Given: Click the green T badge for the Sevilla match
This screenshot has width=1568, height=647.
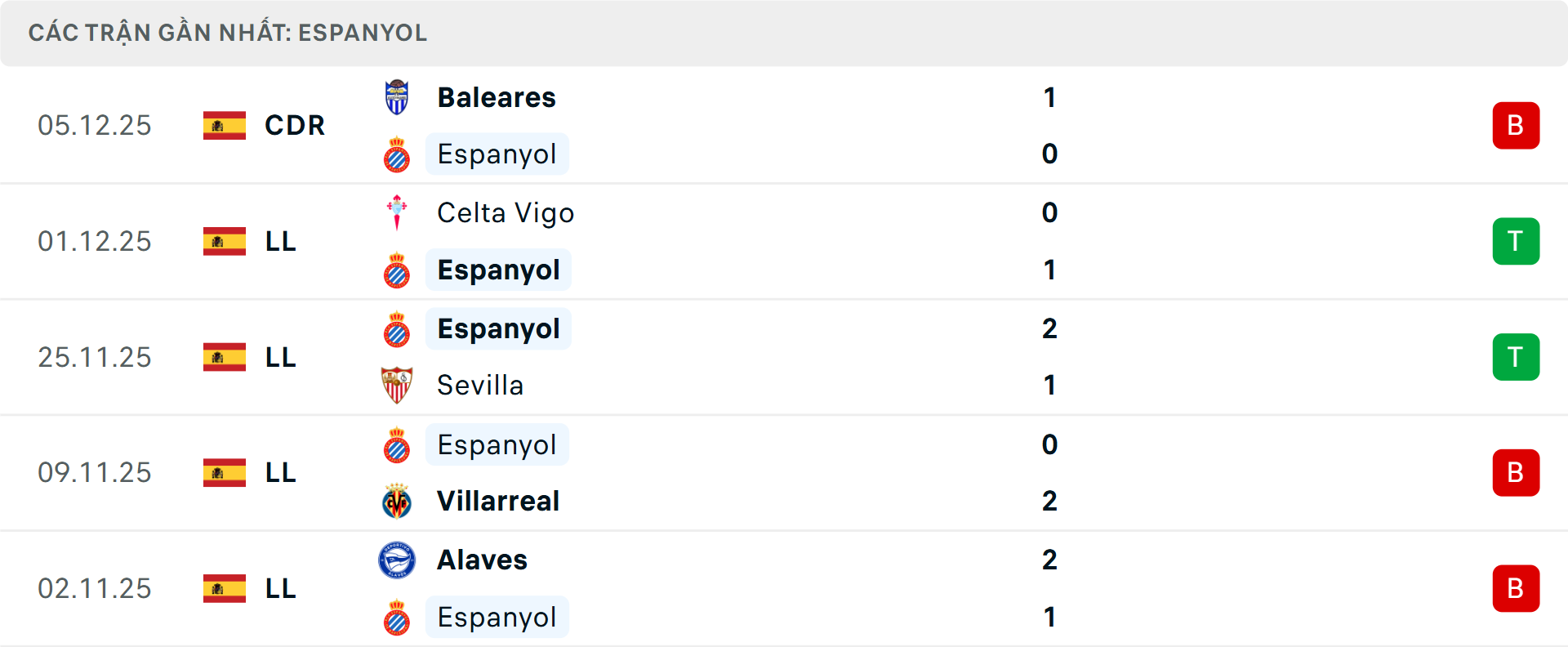Looking at the screenshot, I should 1516,357.
